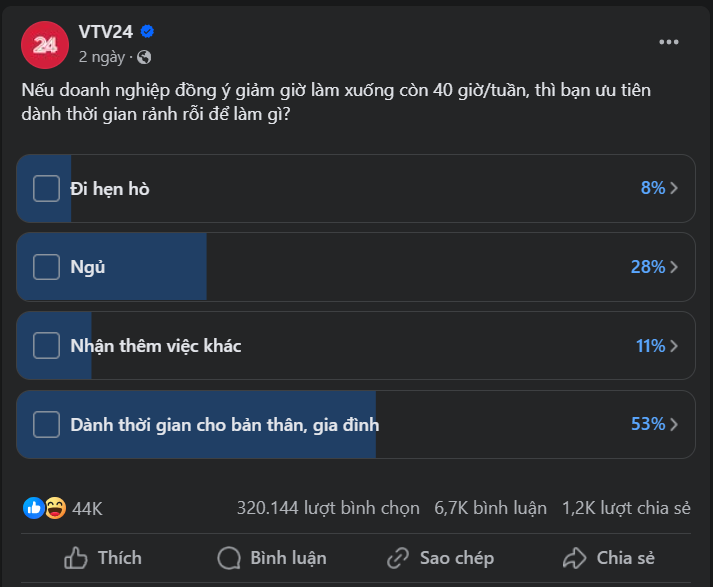Image resolution: width=713 pixels, height=587 pixels.
Task: Open the '2 ngày' post timestamp
Action: click(102, 57)
